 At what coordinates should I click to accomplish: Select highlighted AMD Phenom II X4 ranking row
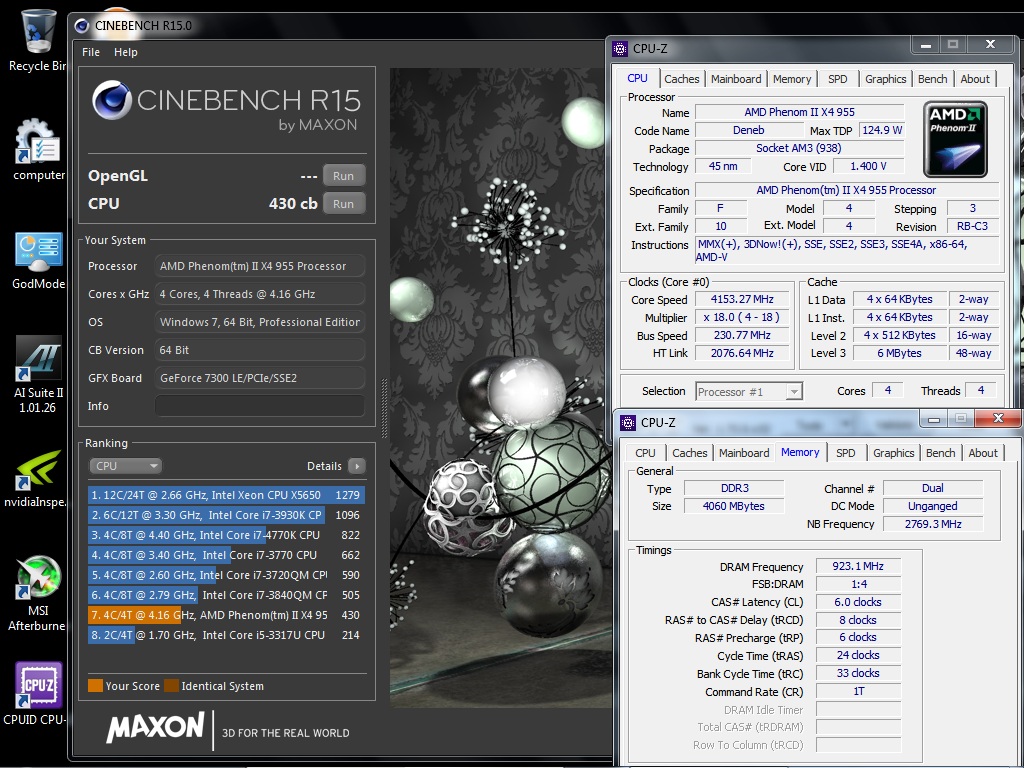227,615
